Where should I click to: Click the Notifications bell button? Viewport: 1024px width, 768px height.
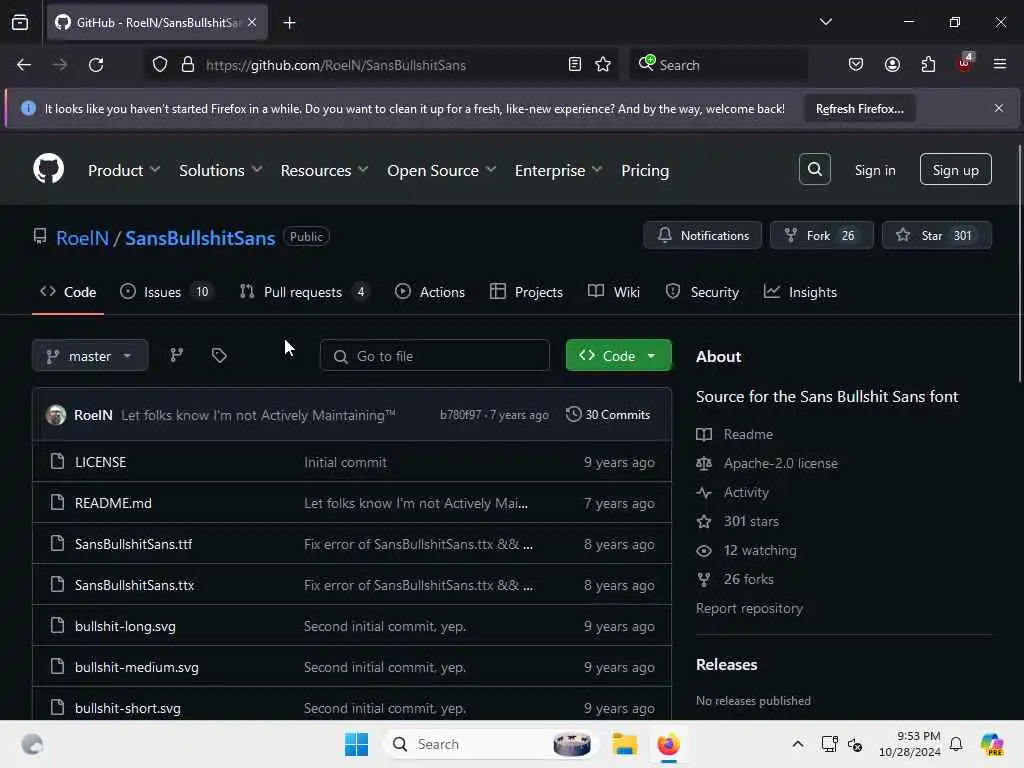point(703,235)
